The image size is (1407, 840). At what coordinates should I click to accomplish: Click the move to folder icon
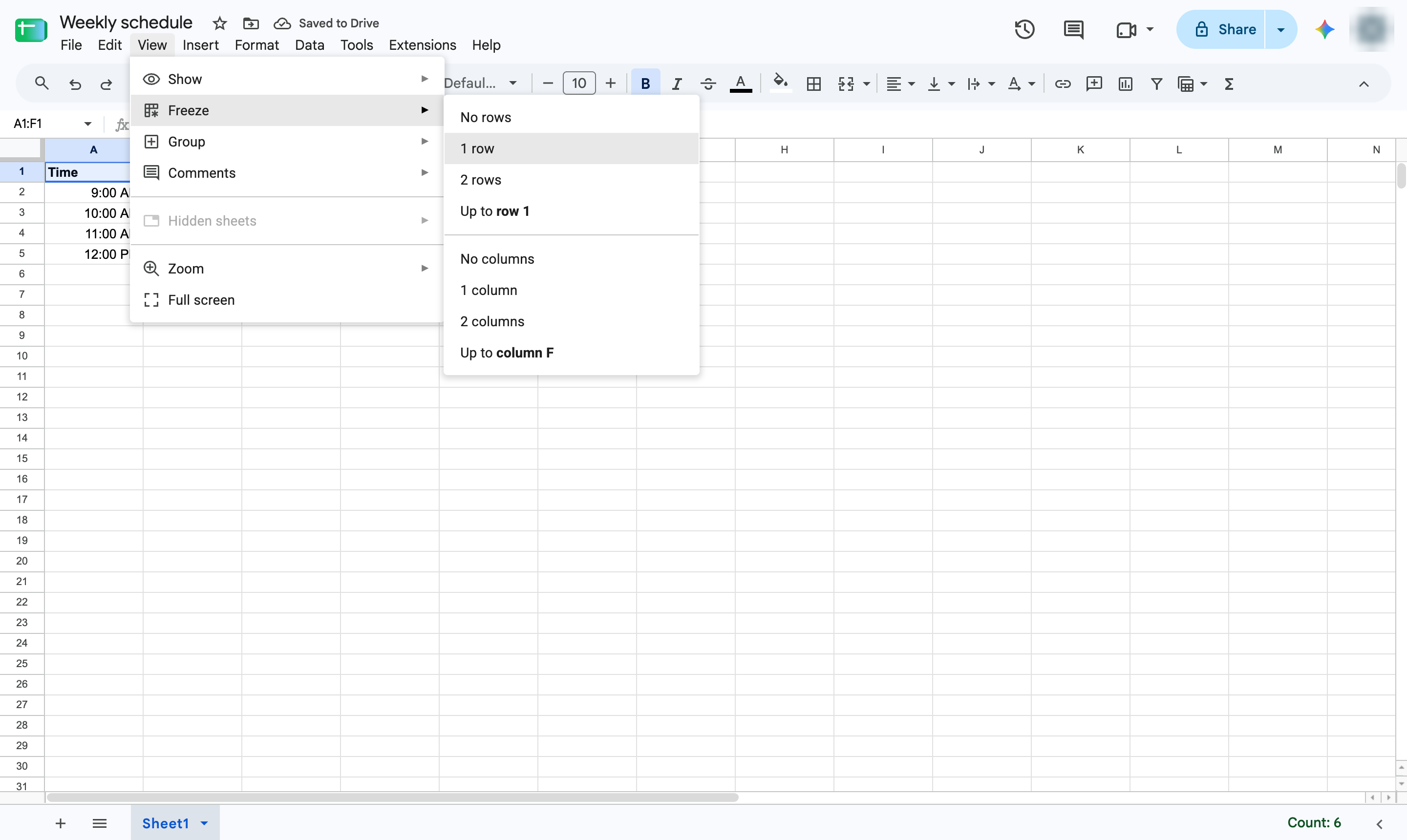[251, 23]
